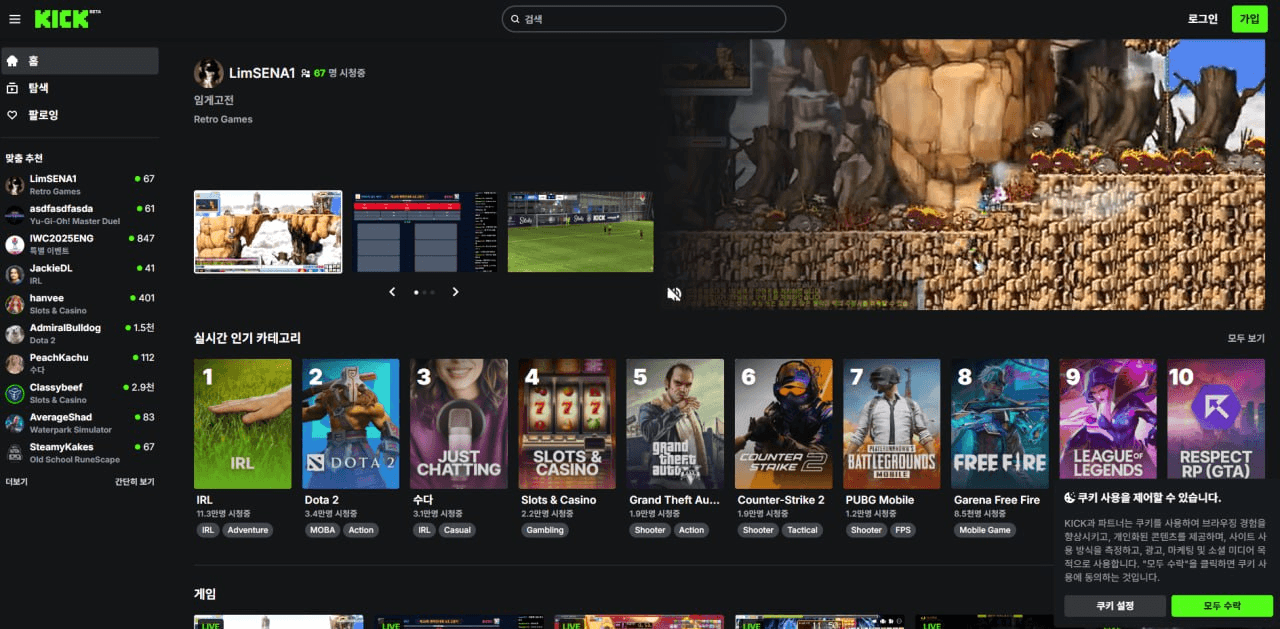Click 간단히 보기 to collapse list
This screenshot has height=629, width=1280.
(x=134, y=482)
